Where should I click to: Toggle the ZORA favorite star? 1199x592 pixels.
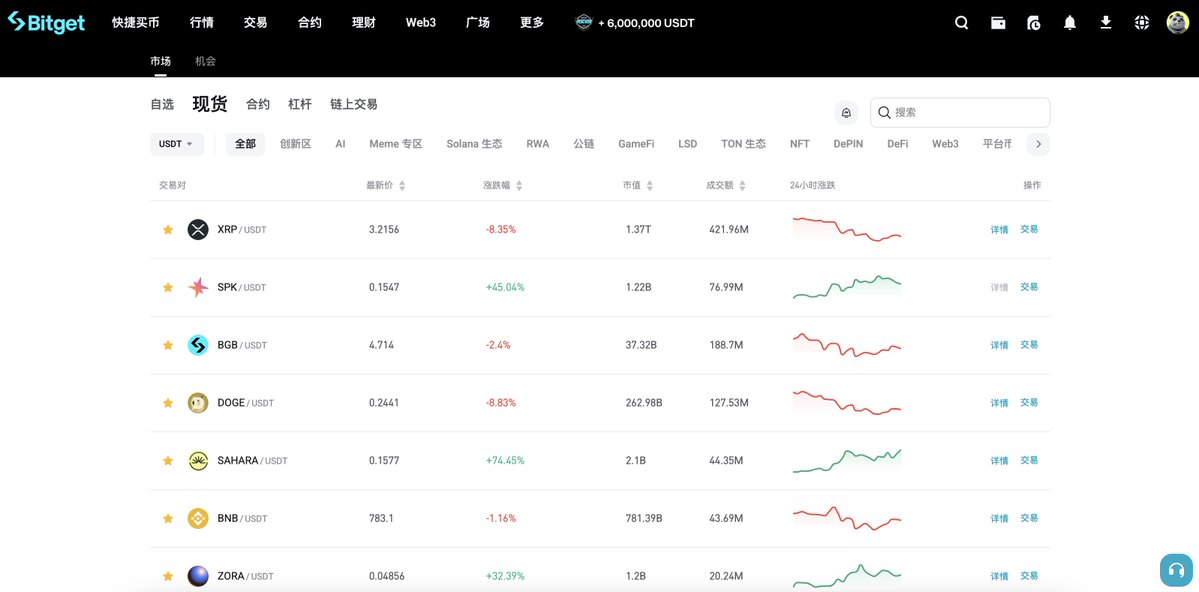click(x=168, y=576)
